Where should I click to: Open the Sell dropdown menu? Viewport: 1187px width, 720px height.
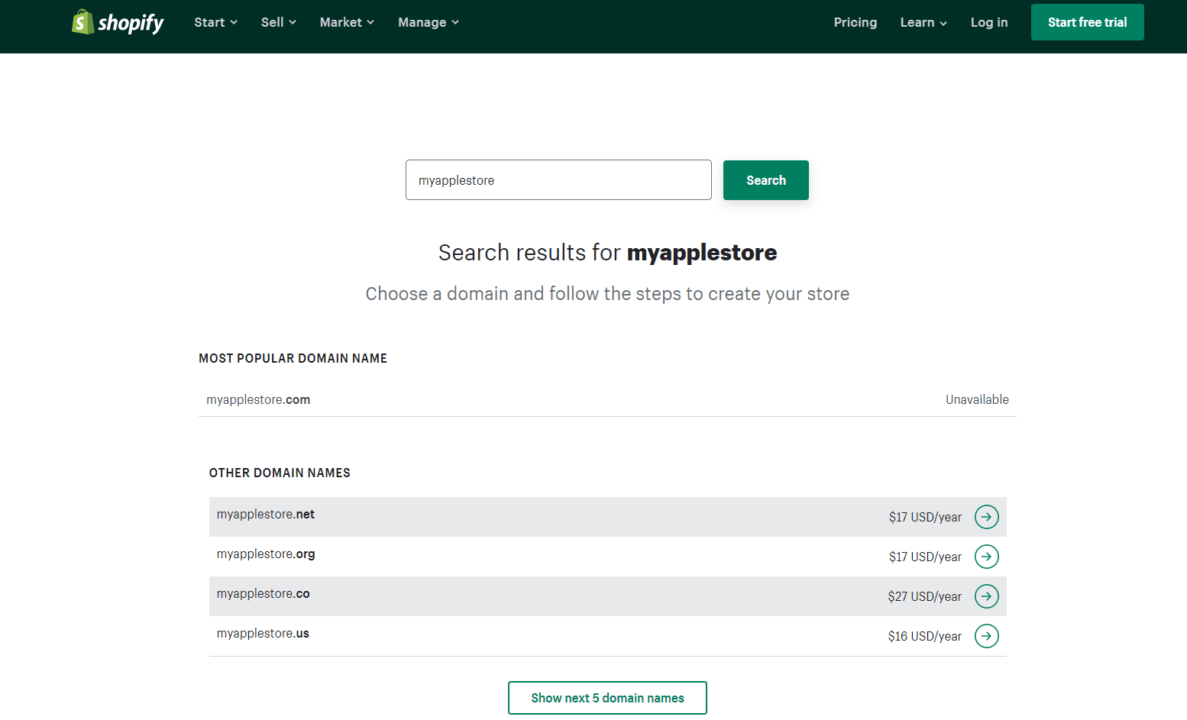click(x=278, y=22)
